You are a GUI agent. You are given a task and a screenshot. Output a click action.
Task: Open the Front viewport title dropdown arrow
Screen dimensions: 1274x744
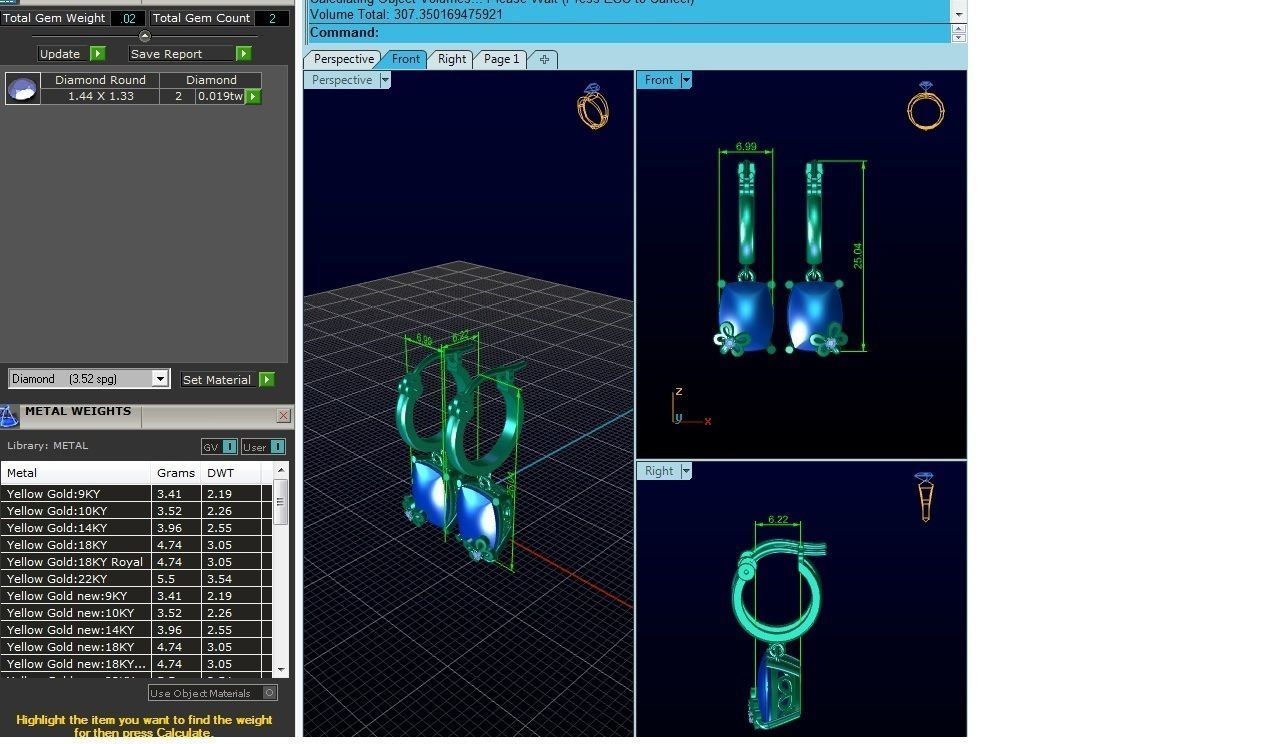coord(686,80)
